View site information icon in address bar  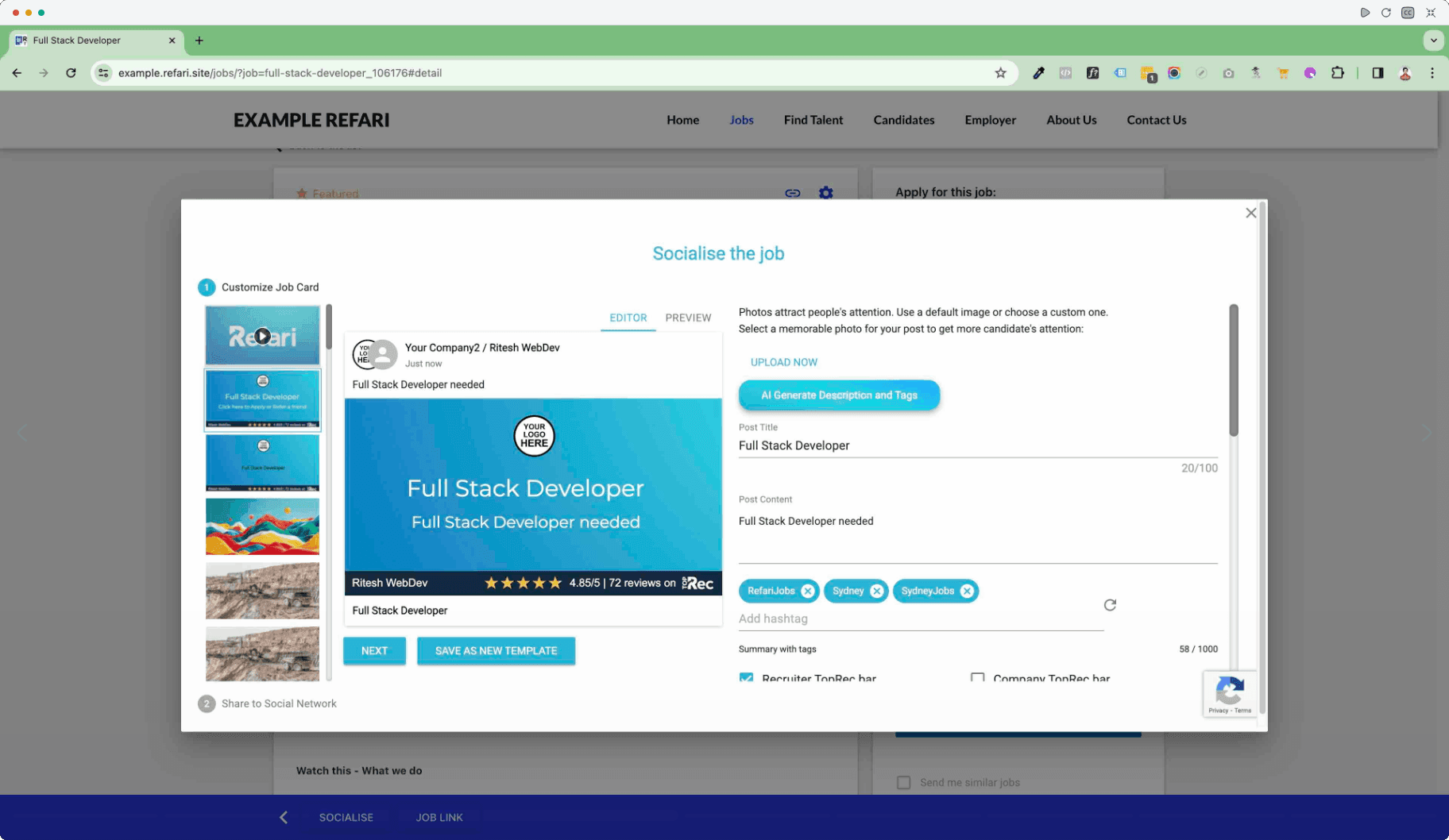(103, 73)
